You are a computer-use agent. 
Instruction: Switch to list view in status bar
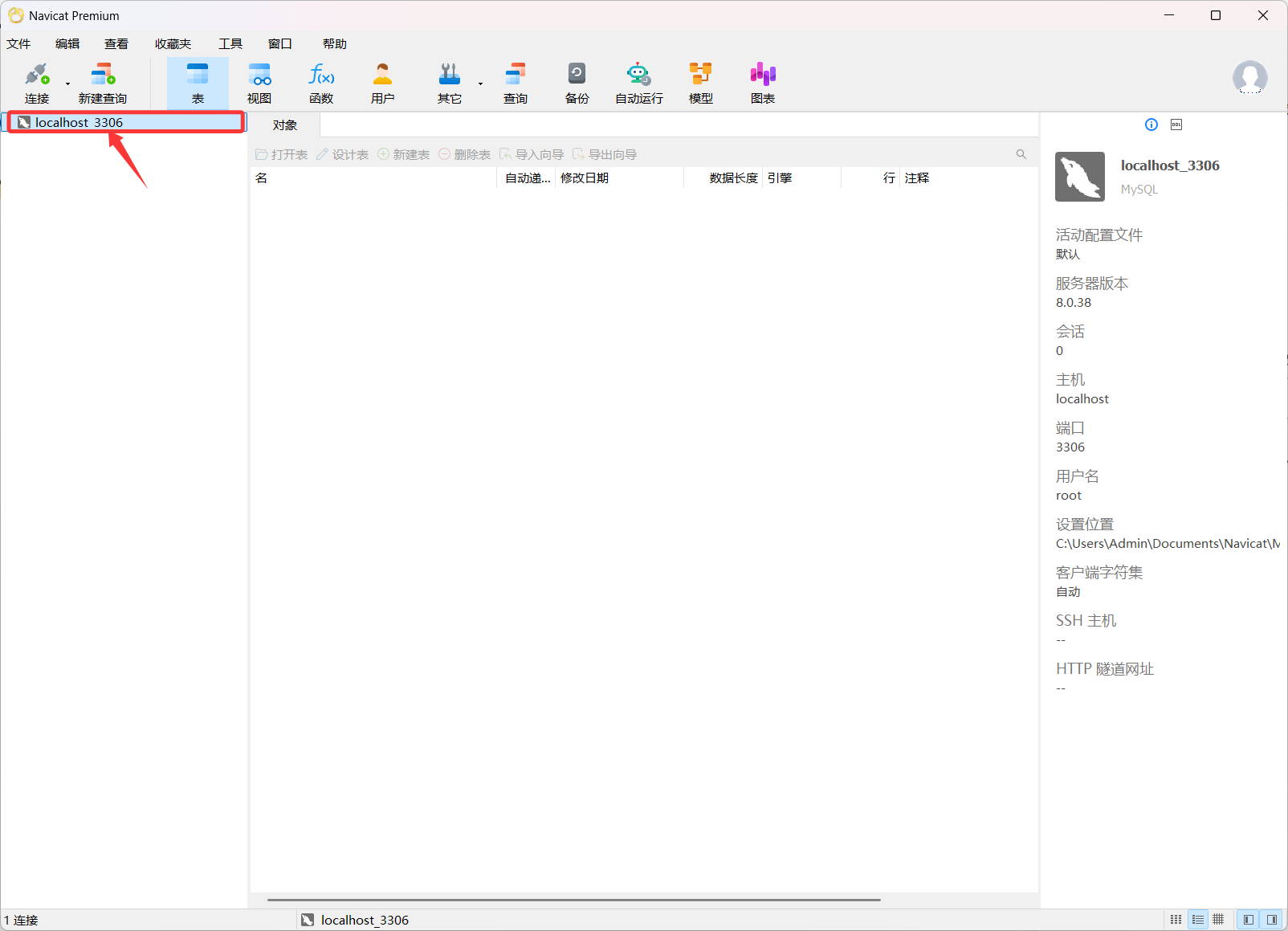(x=1197, y=920)
